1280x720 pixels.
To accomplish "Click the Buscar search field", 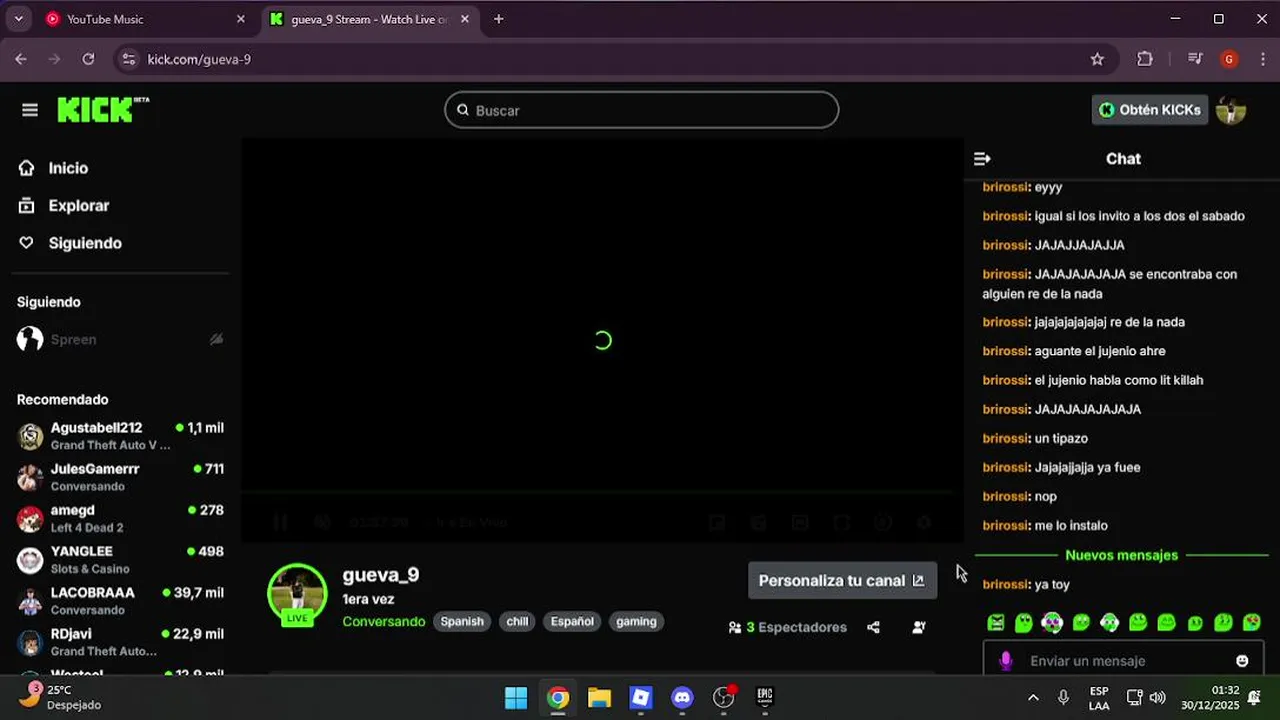I will click(x=641, y=110).
